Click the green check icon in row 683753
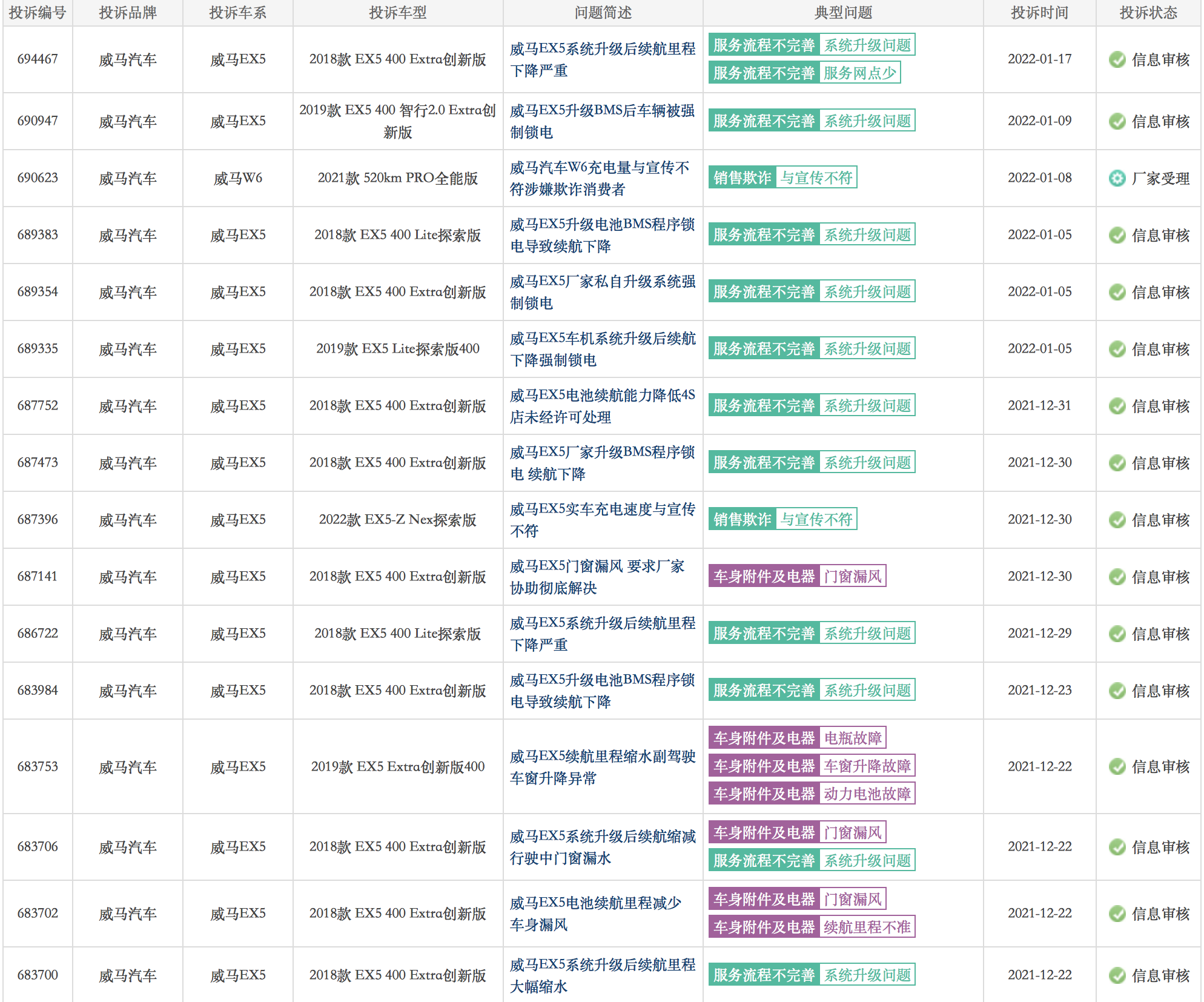The image size is (1204, 1002). pos(1117,767)
